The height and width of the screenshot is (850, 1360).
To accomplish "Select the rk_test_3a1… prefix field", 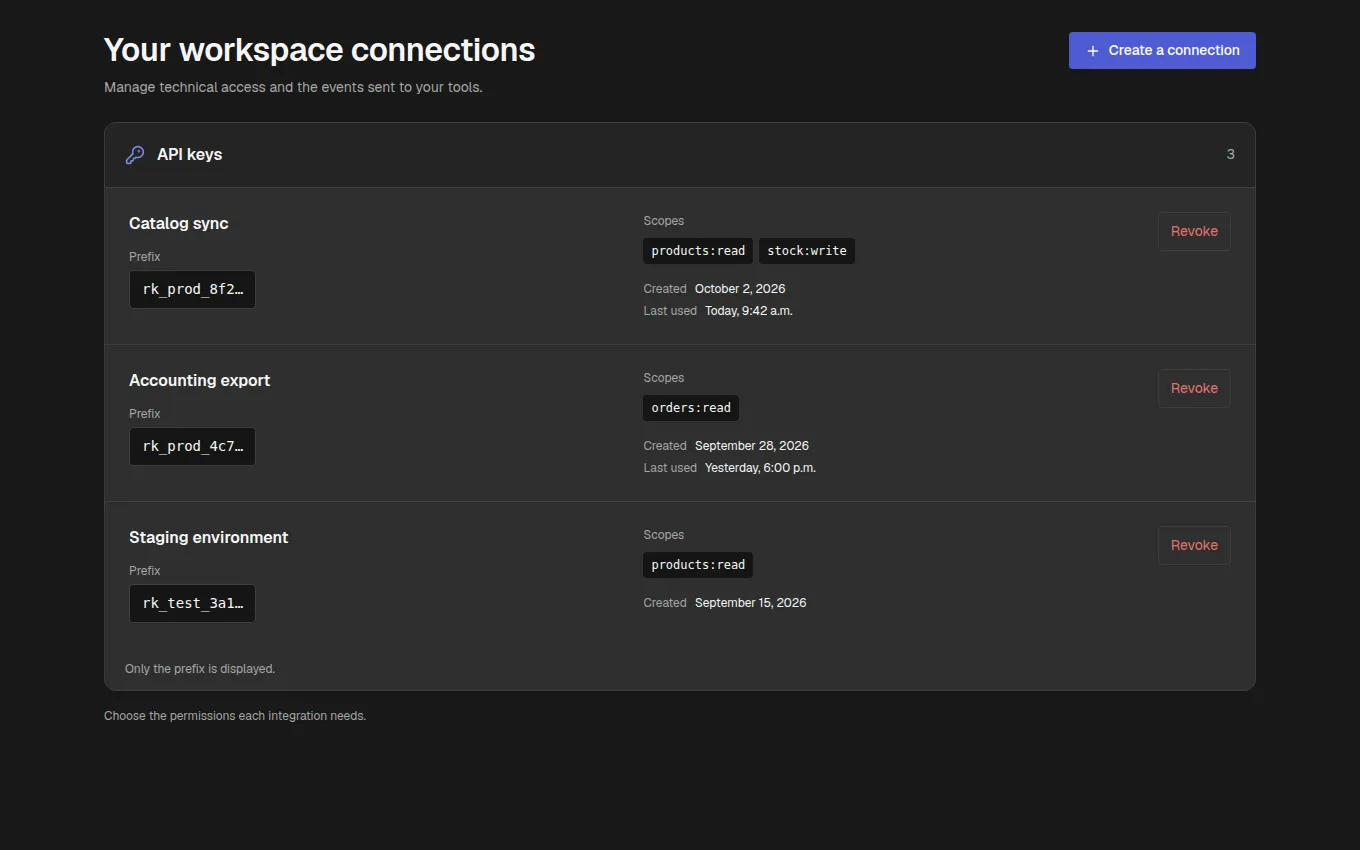I will [192, 604].
